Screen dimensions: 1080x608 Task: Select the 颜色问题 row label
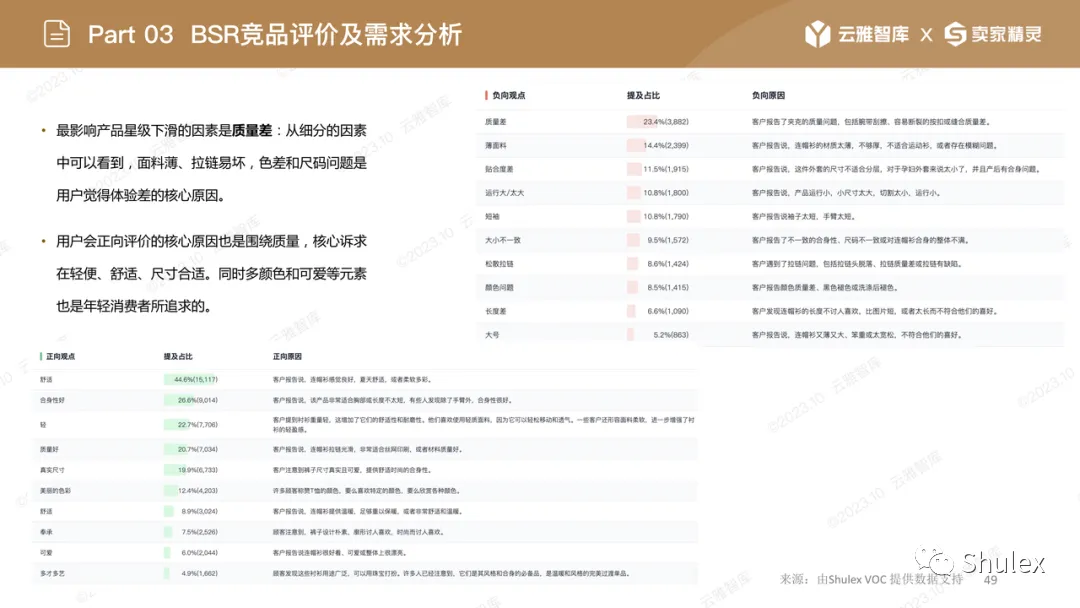pyautogui.click(x=499, y=288)
